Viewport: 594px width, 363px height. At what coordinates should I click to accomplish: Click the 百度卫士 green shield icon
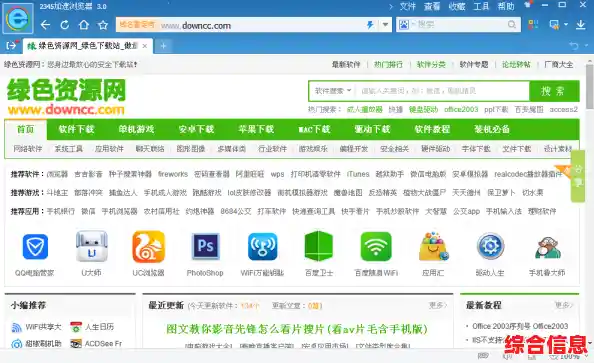click(319, 246)
